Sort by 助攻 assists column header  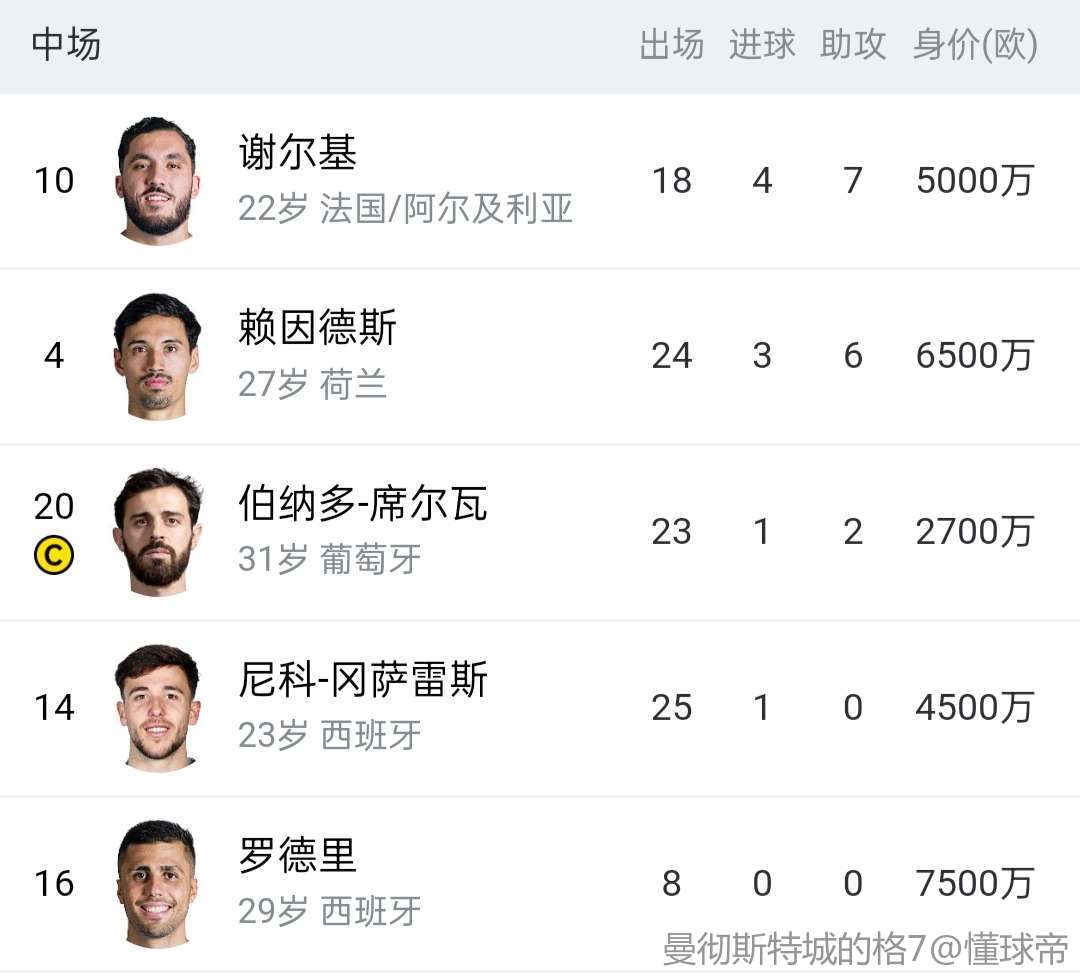point(853,45)
